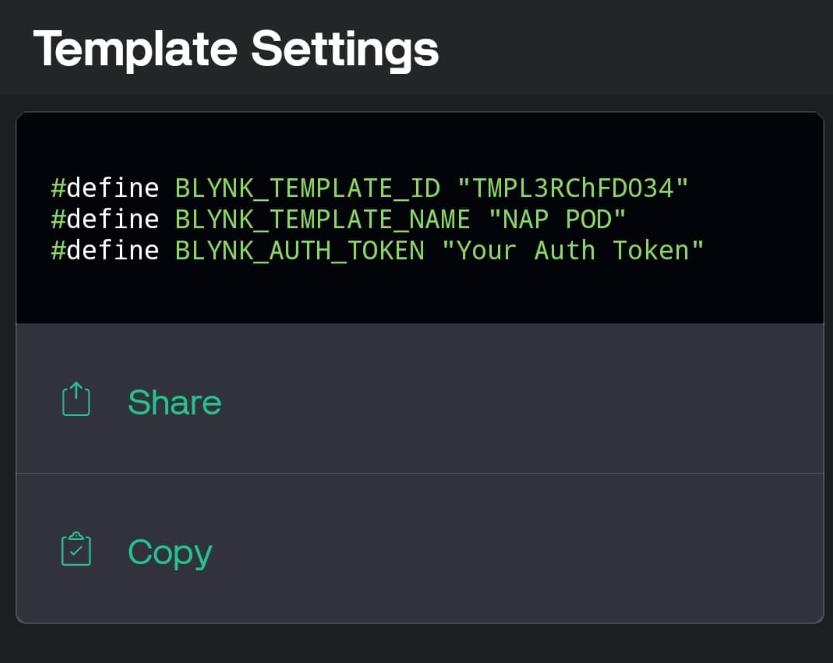Click the "Your Auth Token" placeholder string
833x663 pixels.
pos(573,250)
